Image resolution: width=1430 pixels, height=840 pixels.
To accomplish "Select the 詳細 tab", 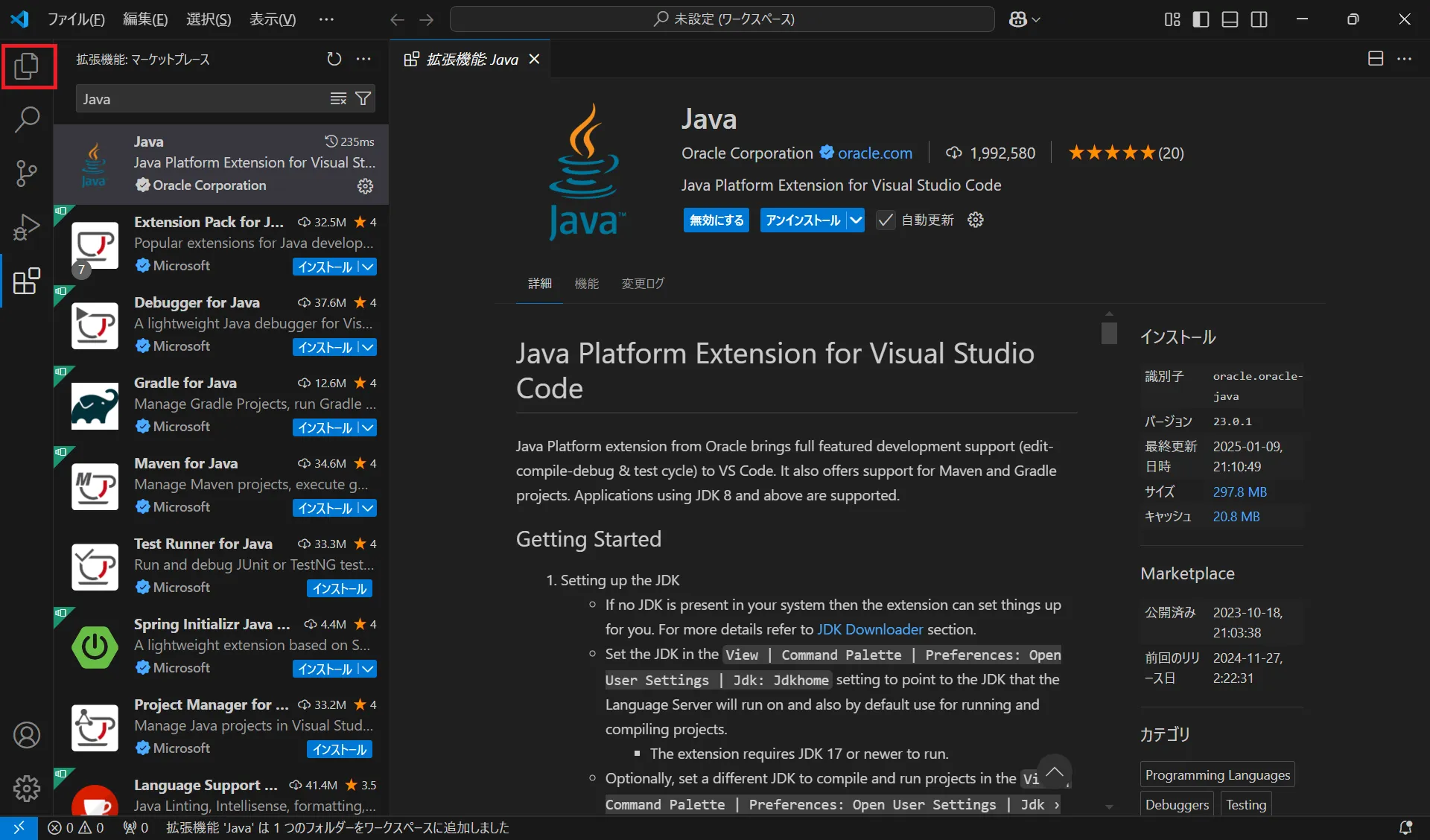I will (x=540, y=283).
